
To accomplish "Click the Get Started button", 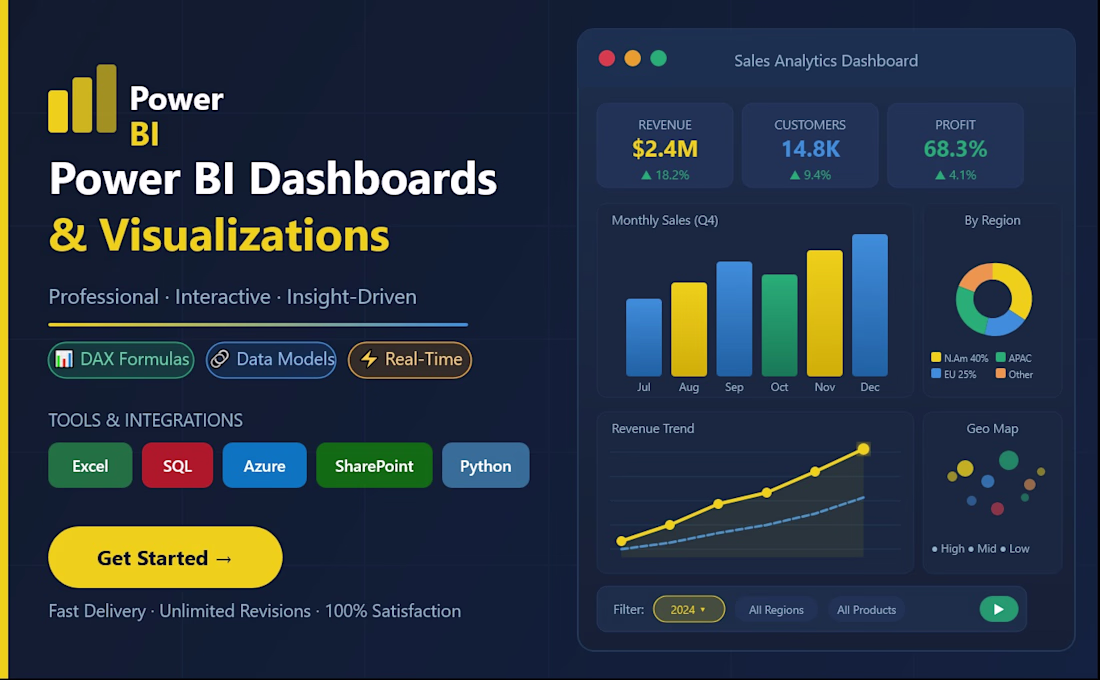I will coord(165,557).
